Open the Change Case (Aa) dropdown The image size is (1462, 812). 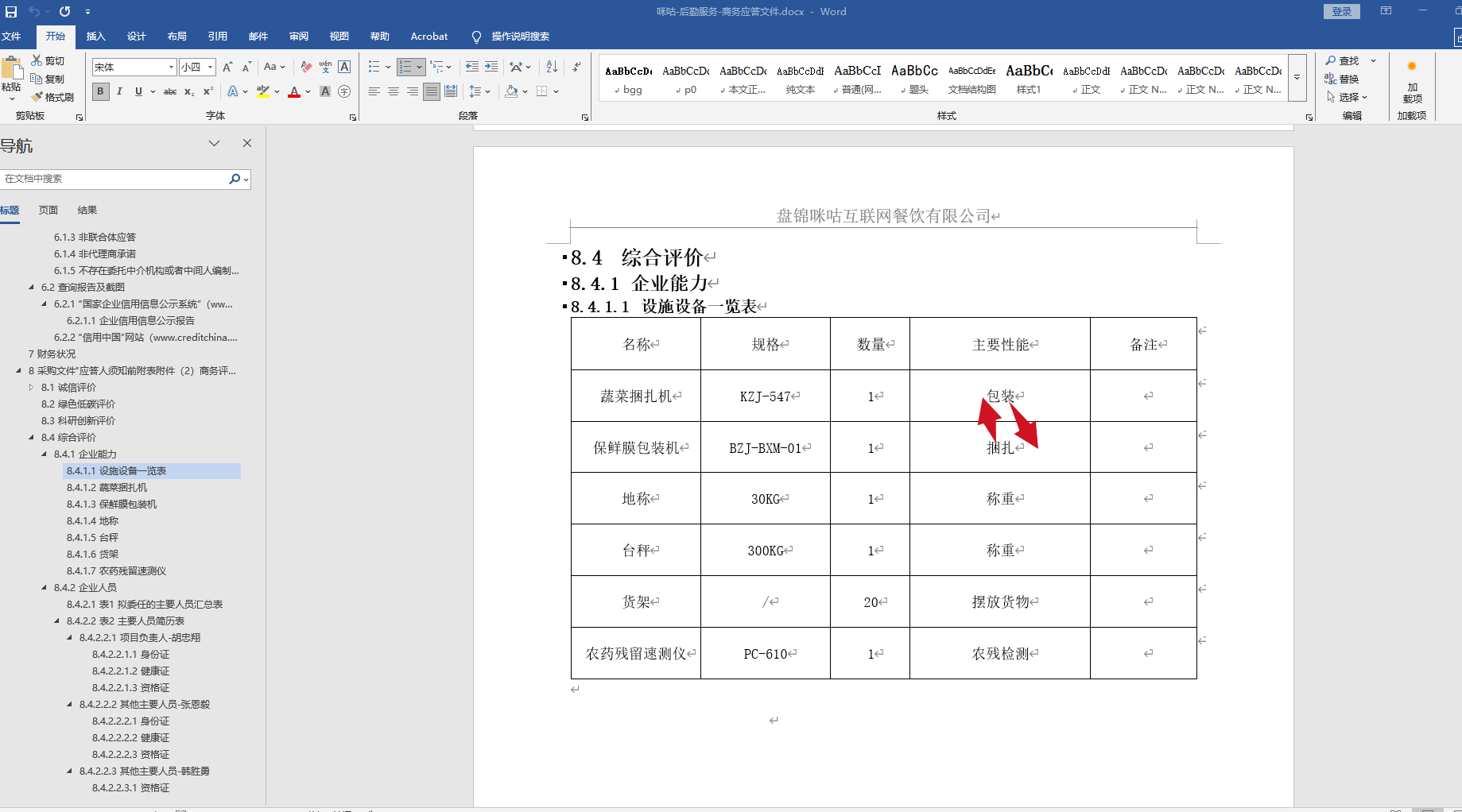click(274, 67)
